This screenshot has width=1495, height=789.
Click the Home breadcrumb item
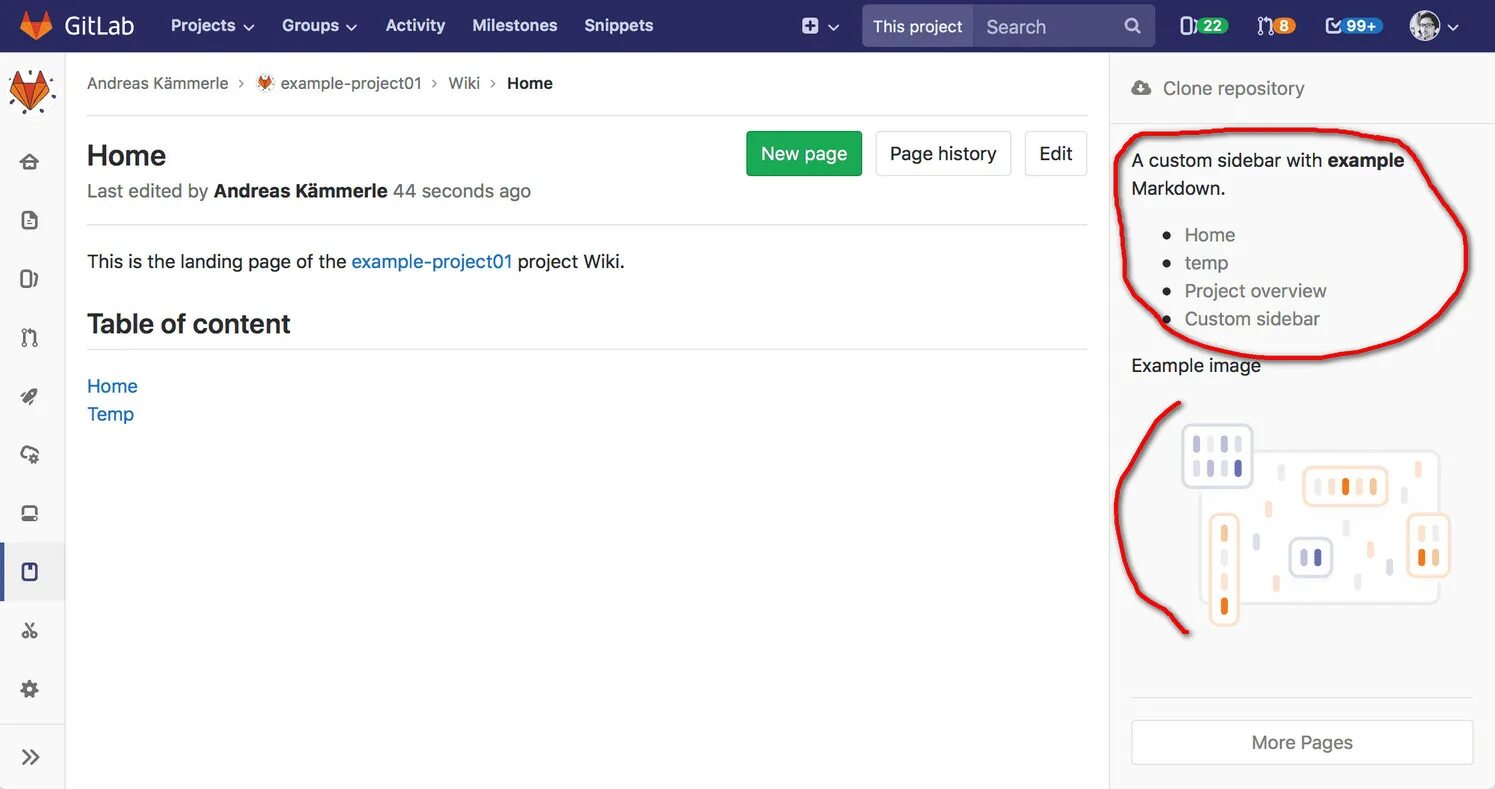click(530, 83)
